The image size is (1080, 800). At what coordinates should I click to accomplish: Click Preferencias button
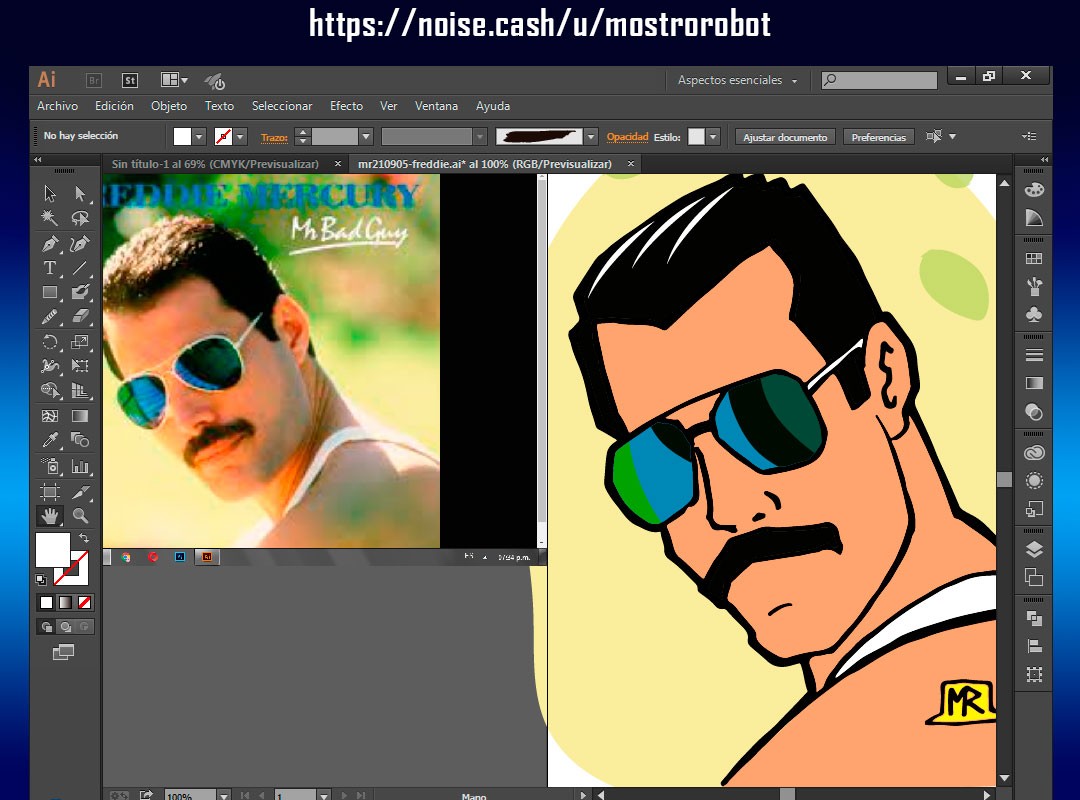click(x=878, y=137)
